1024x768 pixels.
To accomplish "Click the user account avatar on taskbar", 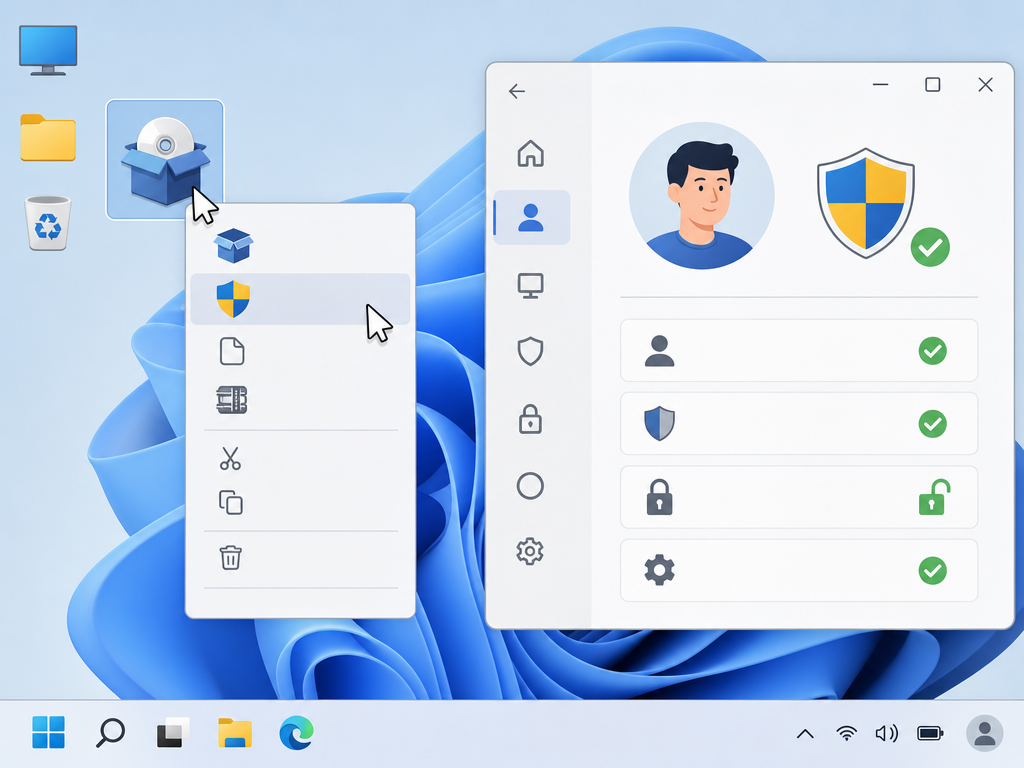I will tap(984, 733).
